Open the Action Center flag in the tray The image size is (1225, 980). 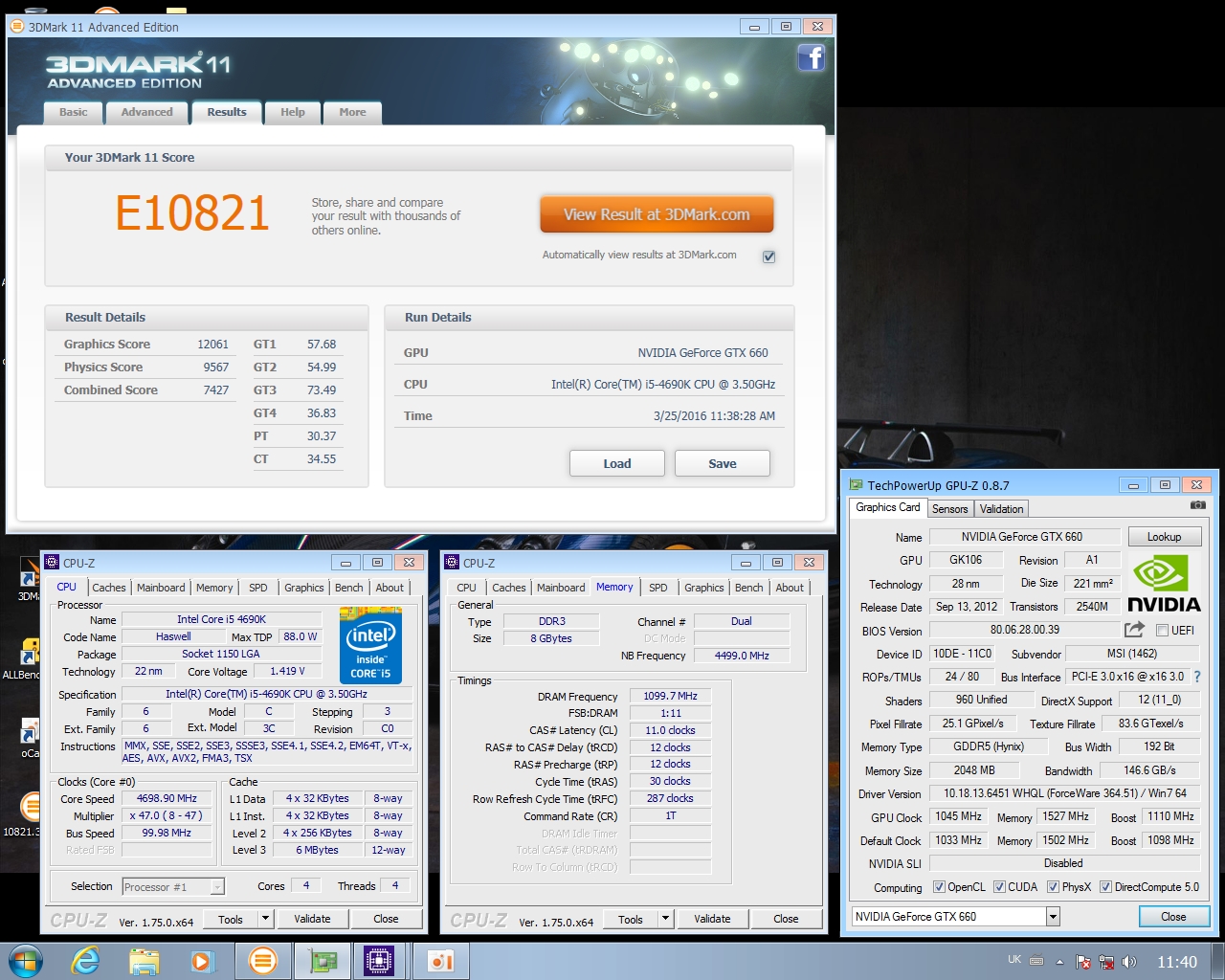click(x=1083, y=962)
